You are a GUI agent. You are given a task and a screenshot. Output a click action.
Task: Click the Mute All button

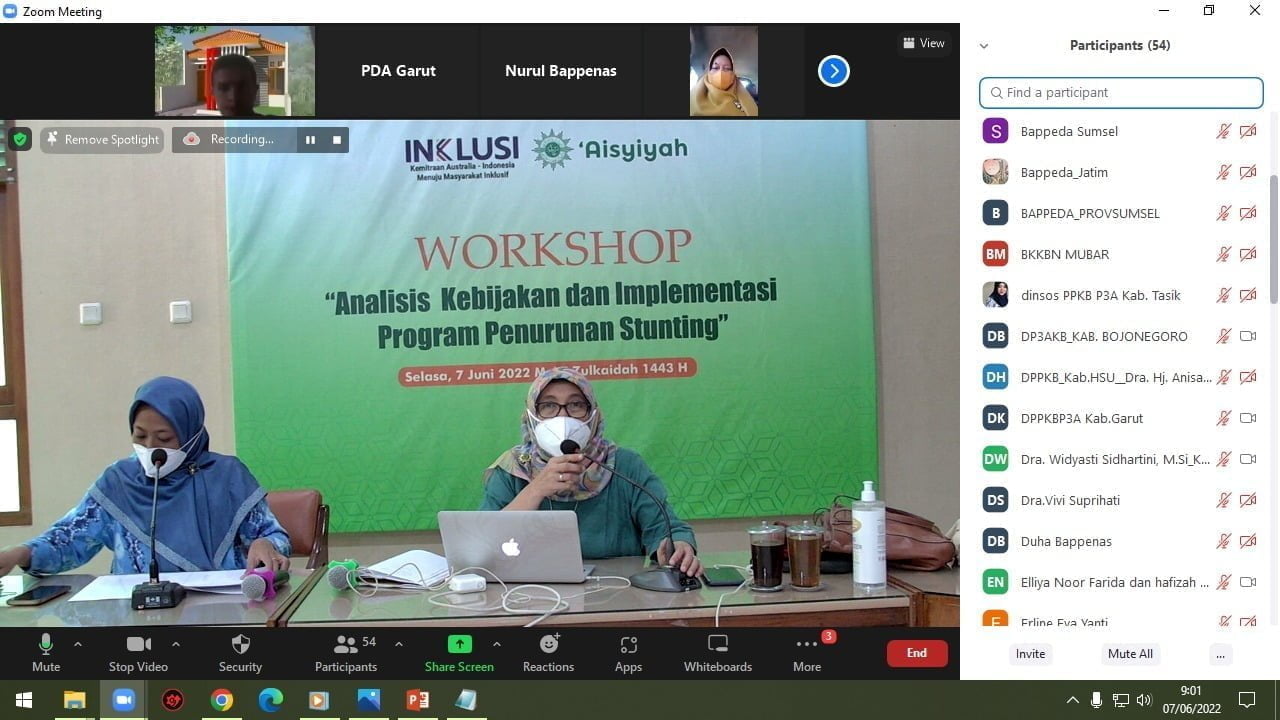click(1130, 654)
